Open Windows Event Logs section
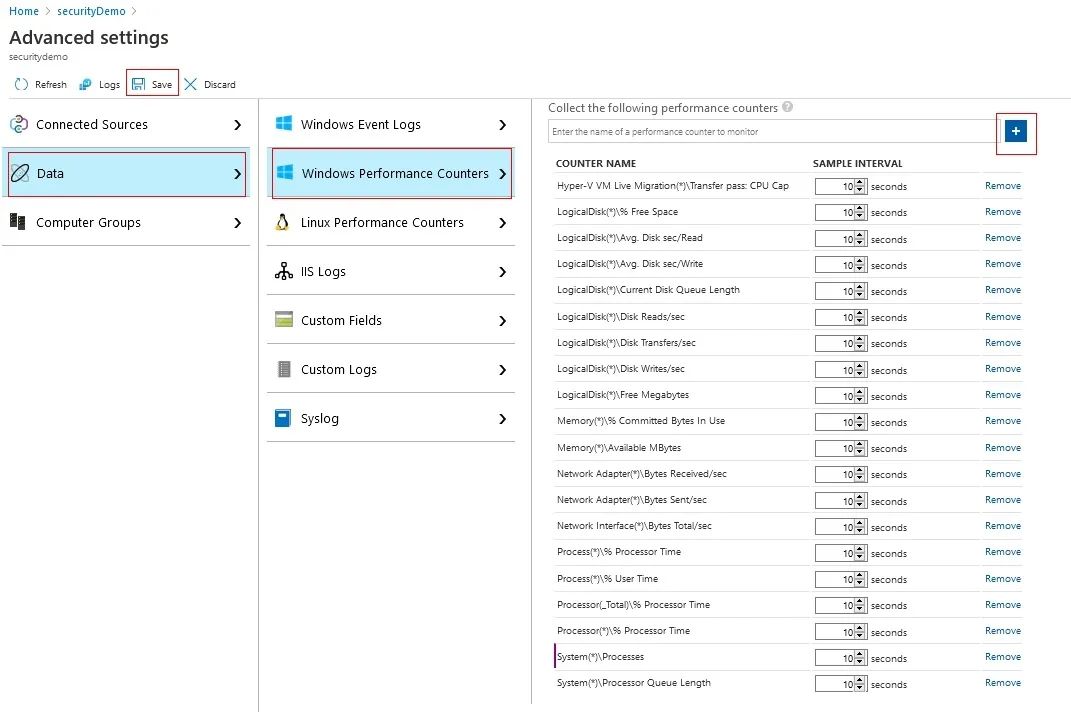The width and height of the screenshot is (1071, 712). 390,125
